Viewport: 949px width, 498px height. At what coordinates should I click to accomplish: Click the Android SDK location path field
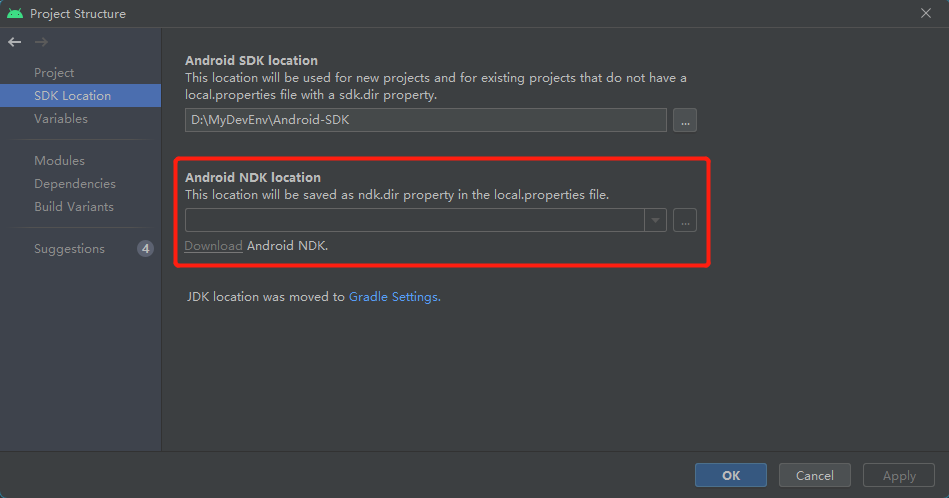pos(425,120)
